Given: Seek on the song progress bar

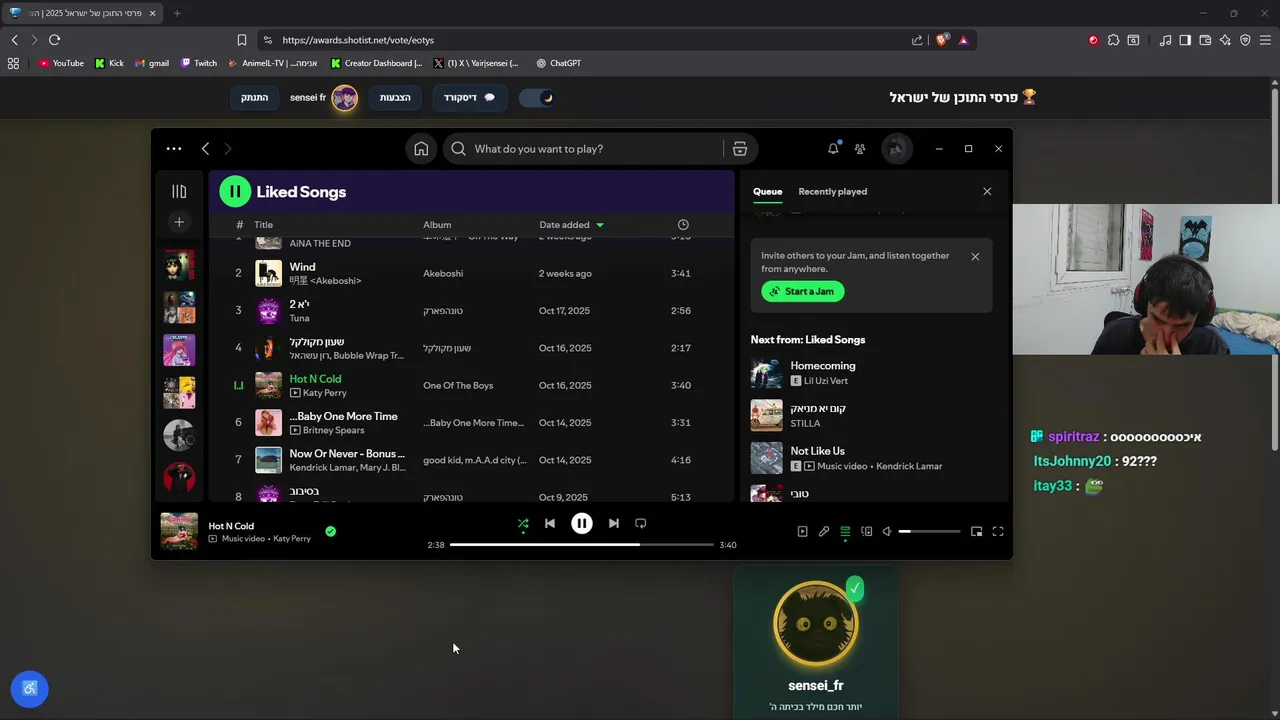Looking at the screenshot, I should [581, 545].
